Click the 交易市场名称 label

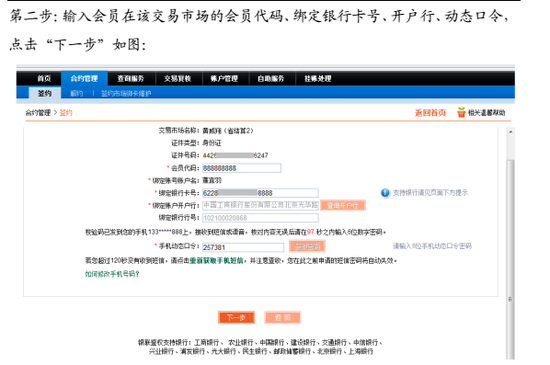click(x=179, y=130)
